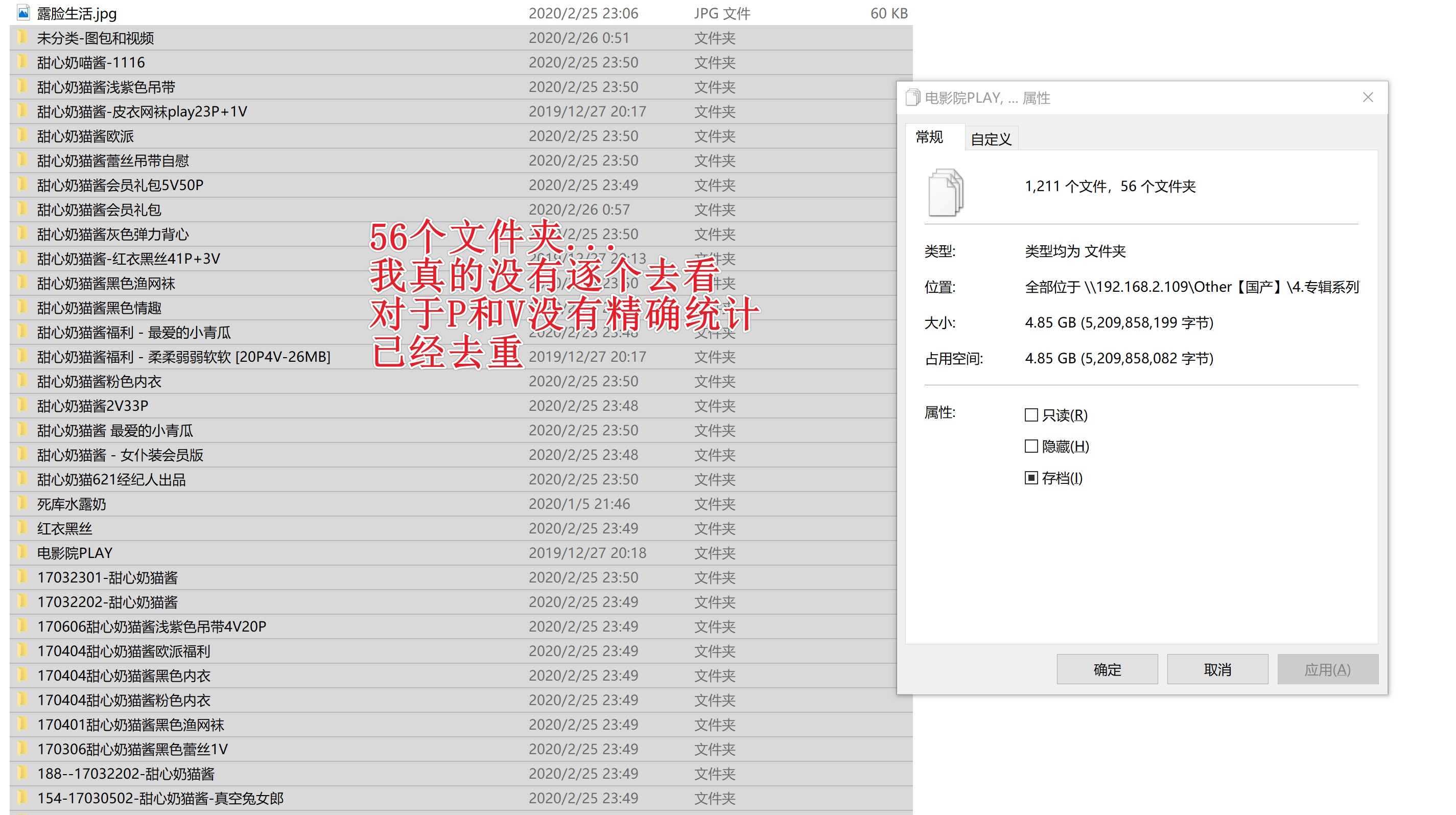This screenshot has width=1456, height=815.
Task: Click folder icon of 170606甜心奶猫酱浅紫色吊带4V20P
Action: click(23, 626)
